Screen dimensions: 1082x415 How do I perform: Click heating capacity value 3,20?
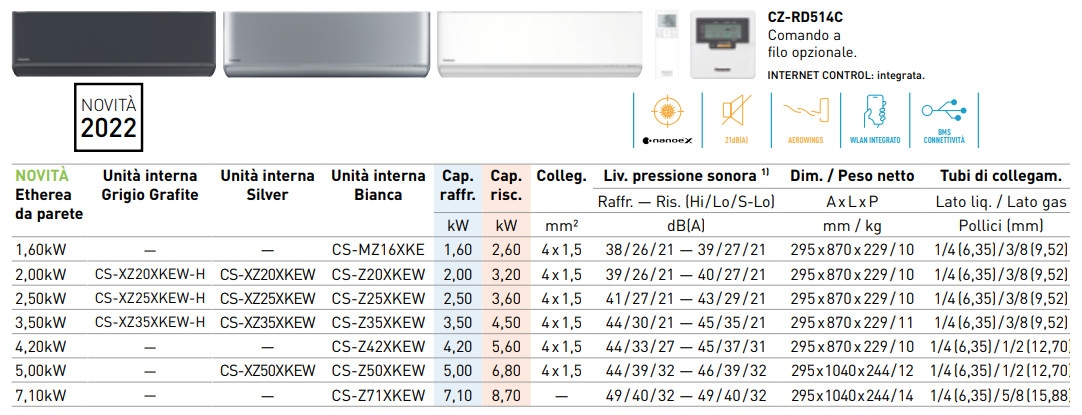(x=506, y=274)
